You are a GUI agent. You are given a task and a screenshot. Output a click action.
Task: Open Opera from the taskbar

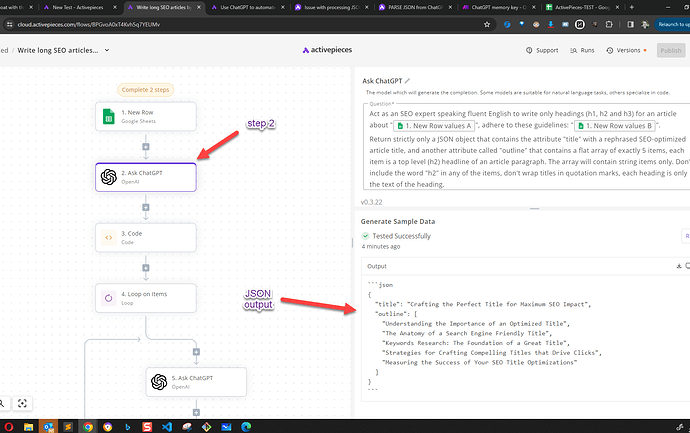pos(8,426)
